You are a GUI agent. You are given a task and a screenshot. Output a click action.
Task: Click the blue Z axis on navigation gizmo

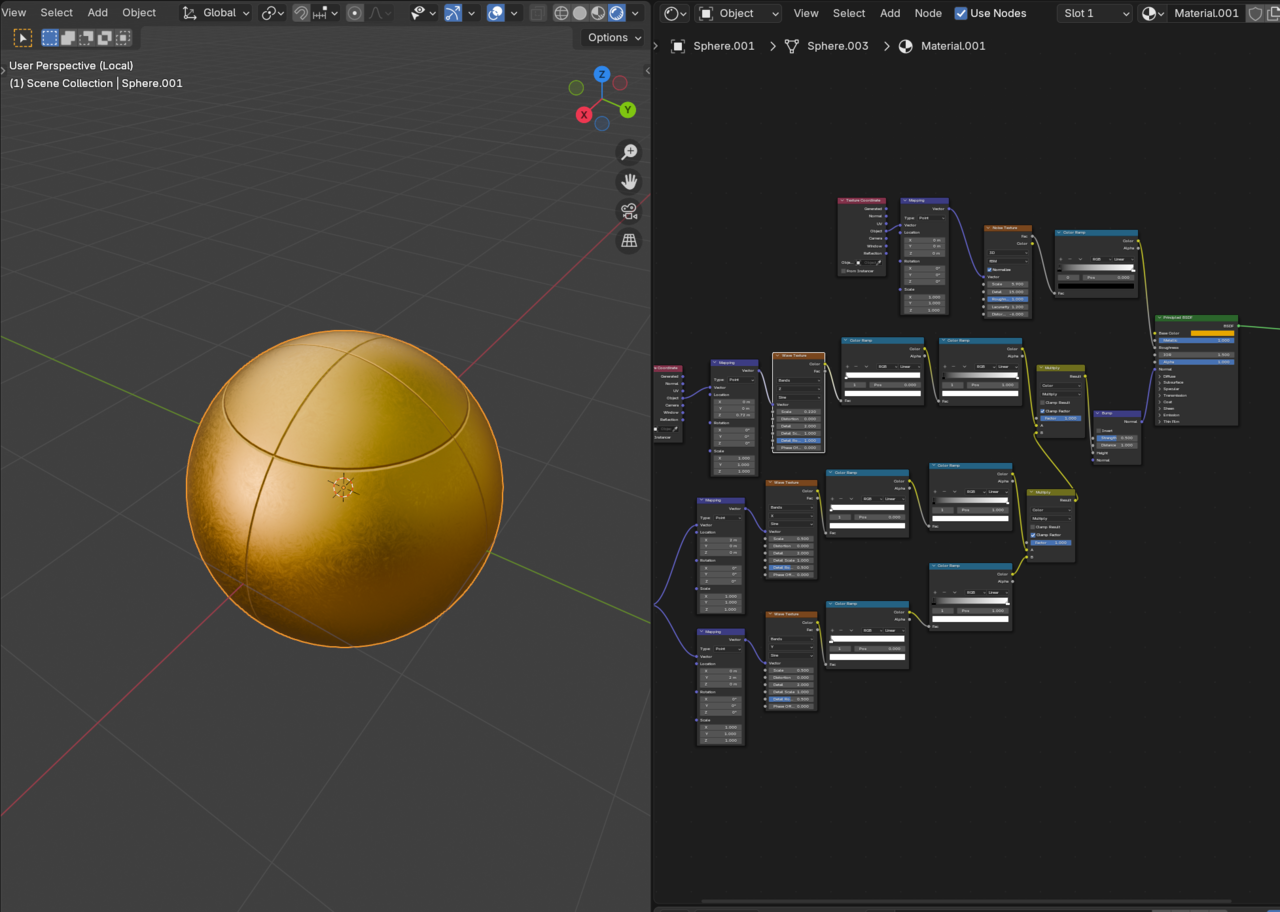(x=602, y=74)
